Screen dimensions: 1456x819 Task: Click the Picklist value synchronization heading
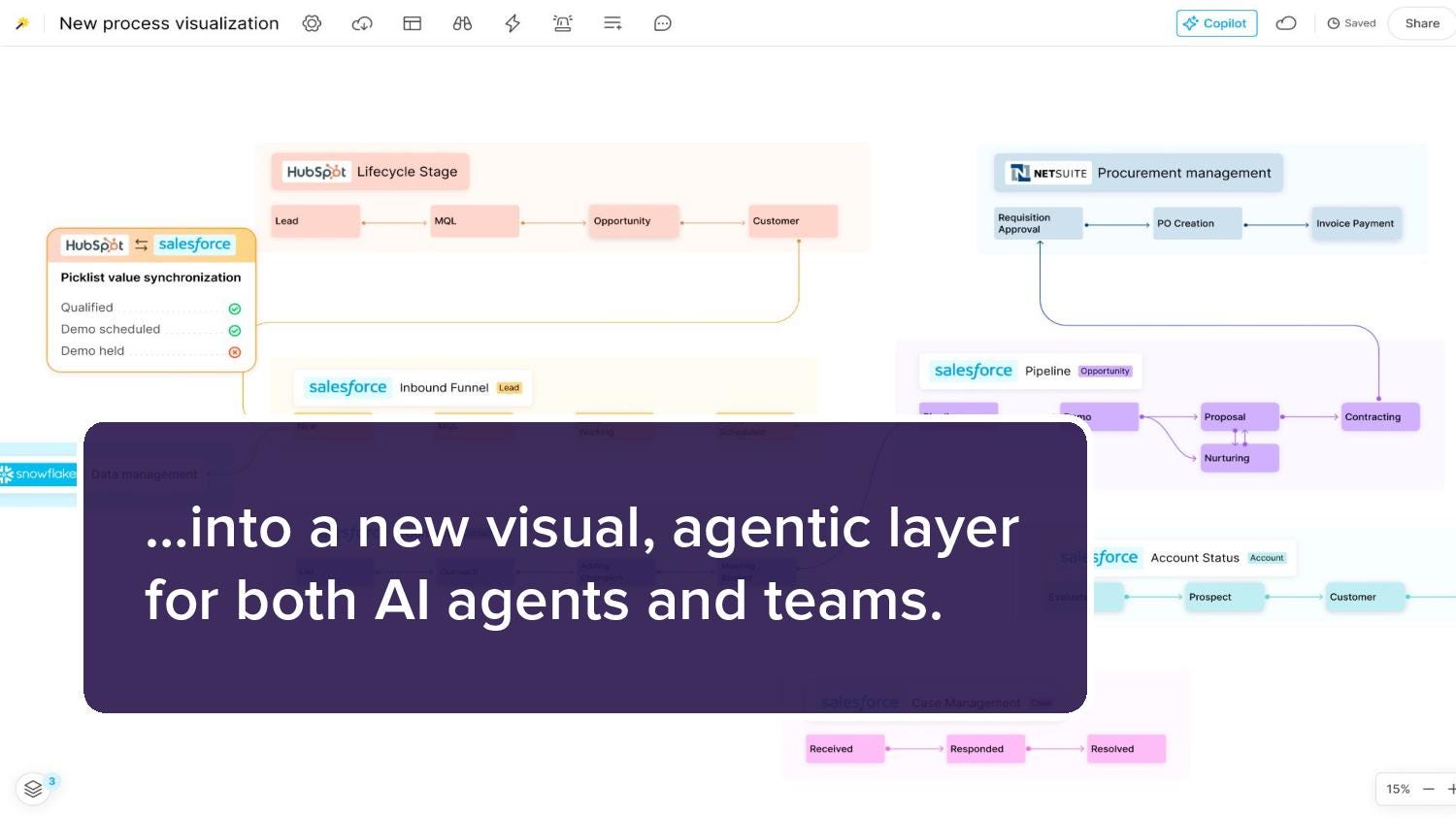point(150,278)
